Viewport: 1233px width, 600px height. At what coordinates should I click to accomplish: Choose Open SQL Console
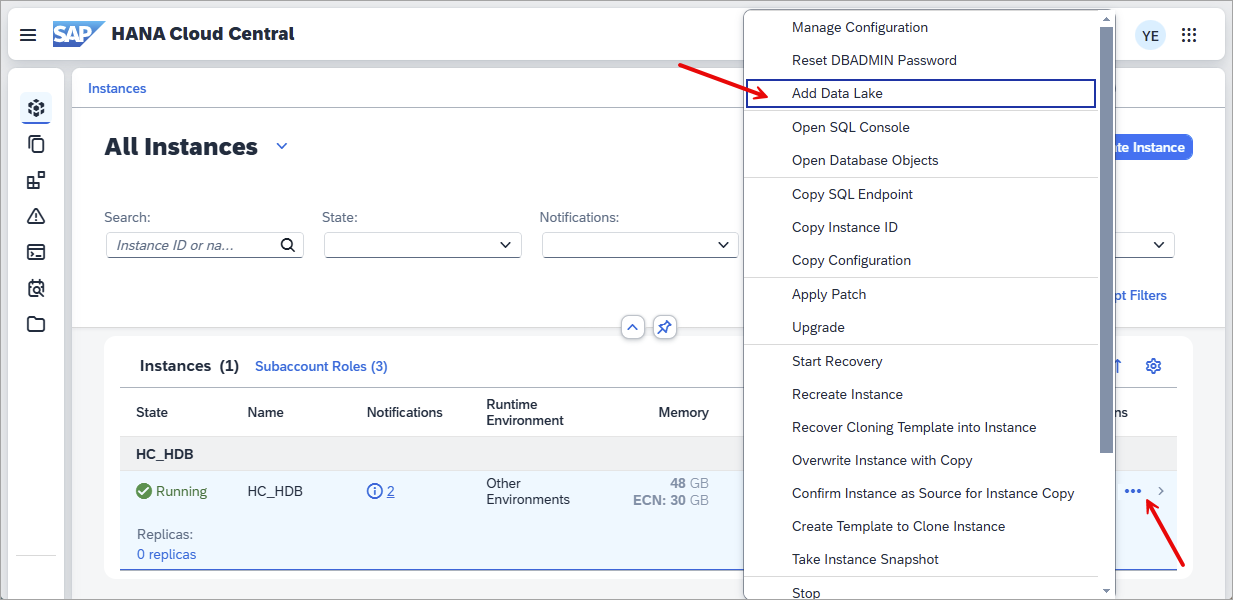(x=922, y=127)
